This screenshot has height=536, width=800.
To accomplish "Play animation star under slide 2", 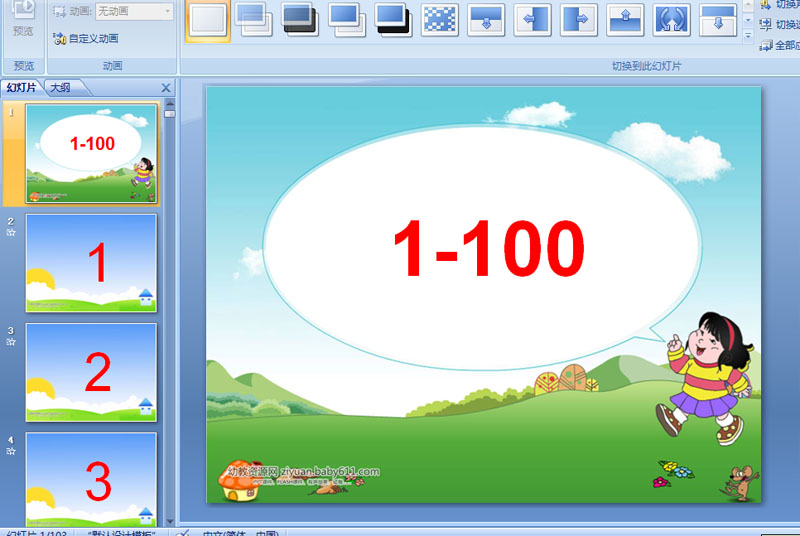I will (11, 233).
